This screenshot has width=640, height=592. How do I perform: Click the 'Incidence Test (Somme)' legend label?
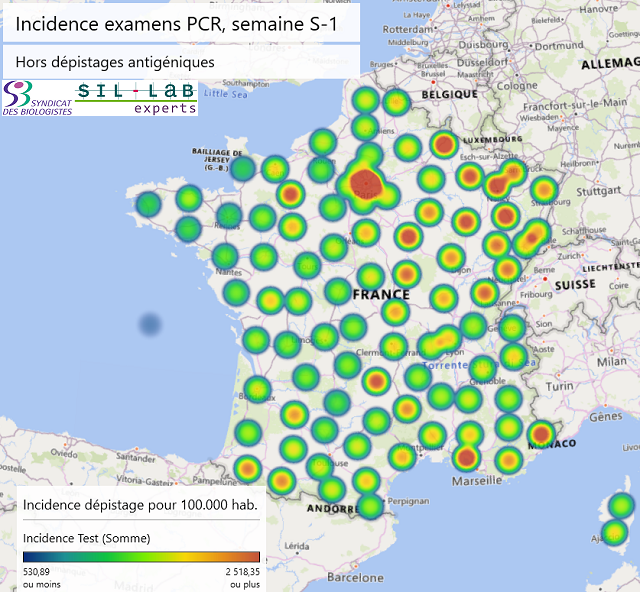pyautogui.click(x=86, y=538)
